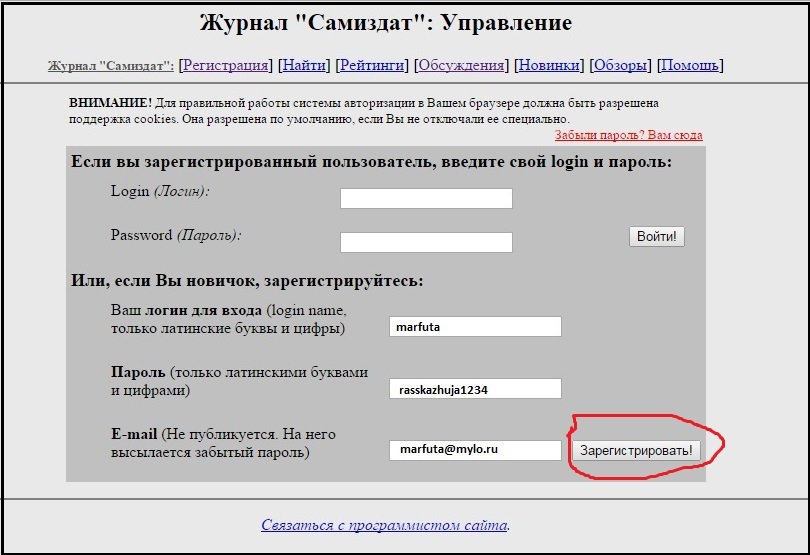Focus the Login (Логин) input field
810x555 pixels.
pos(426,199)
